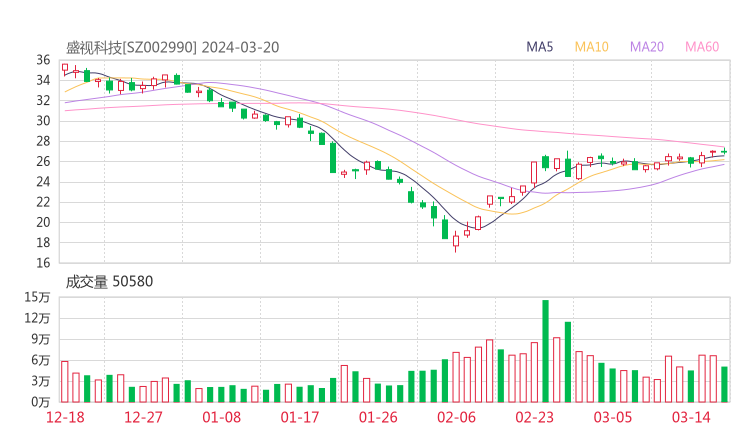The height and width of the screenshot is (440, 740).
Task: Click the price axis value 36
Action: click(x=43, y=60)
